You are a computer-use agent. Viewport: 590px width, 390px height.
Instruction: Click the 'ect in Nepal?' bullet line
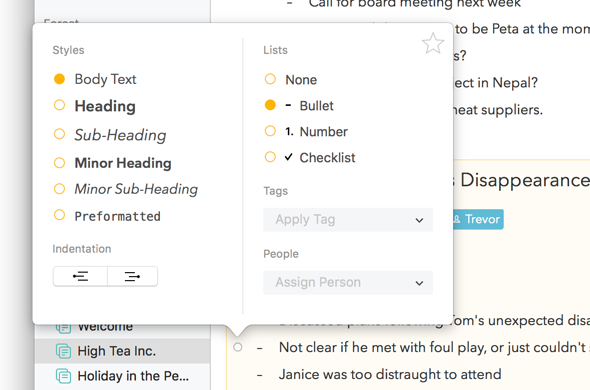496,82
